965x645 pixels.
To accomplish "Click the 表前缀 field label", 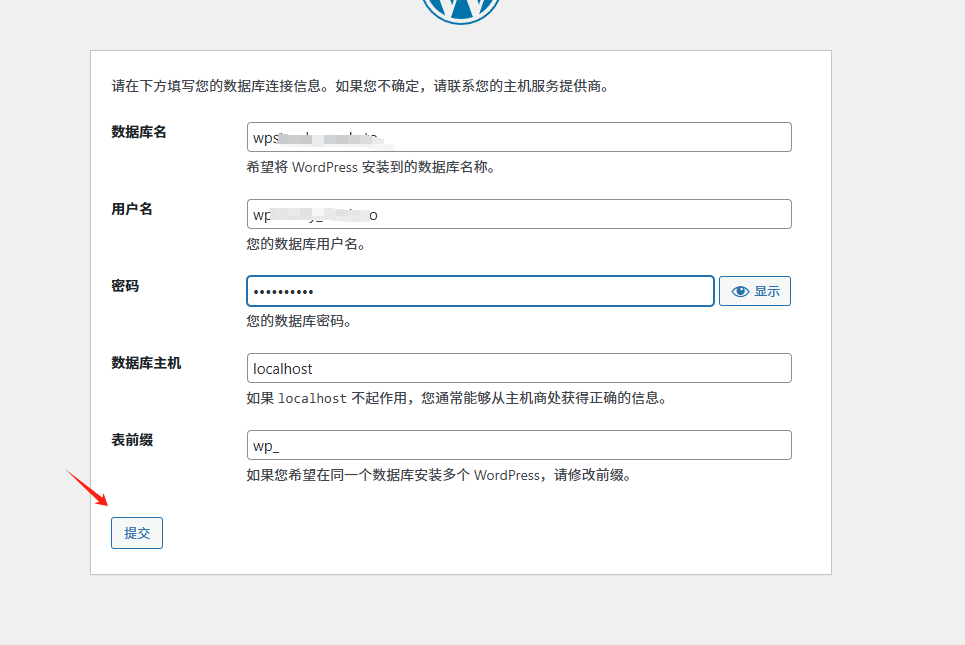I will click(x=132, y=440).
